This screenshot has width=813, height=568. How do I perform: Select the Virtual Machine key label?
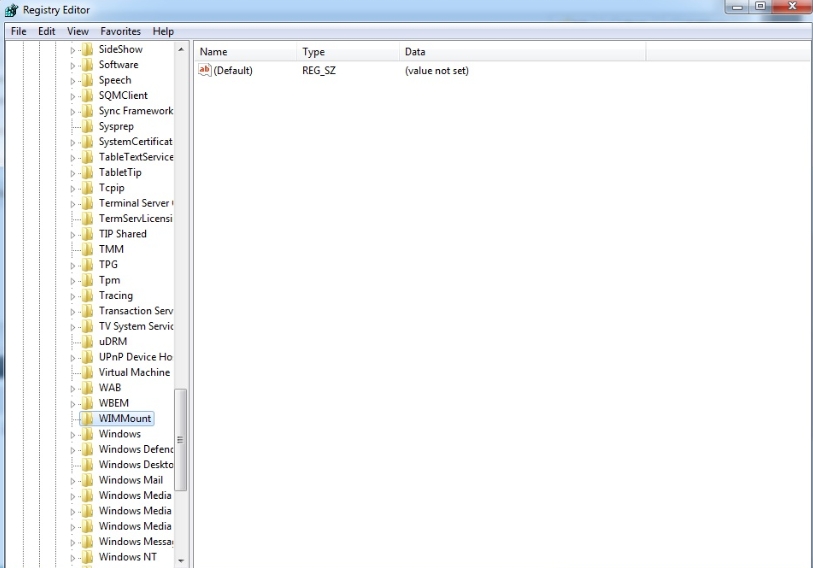click(134, 372)
